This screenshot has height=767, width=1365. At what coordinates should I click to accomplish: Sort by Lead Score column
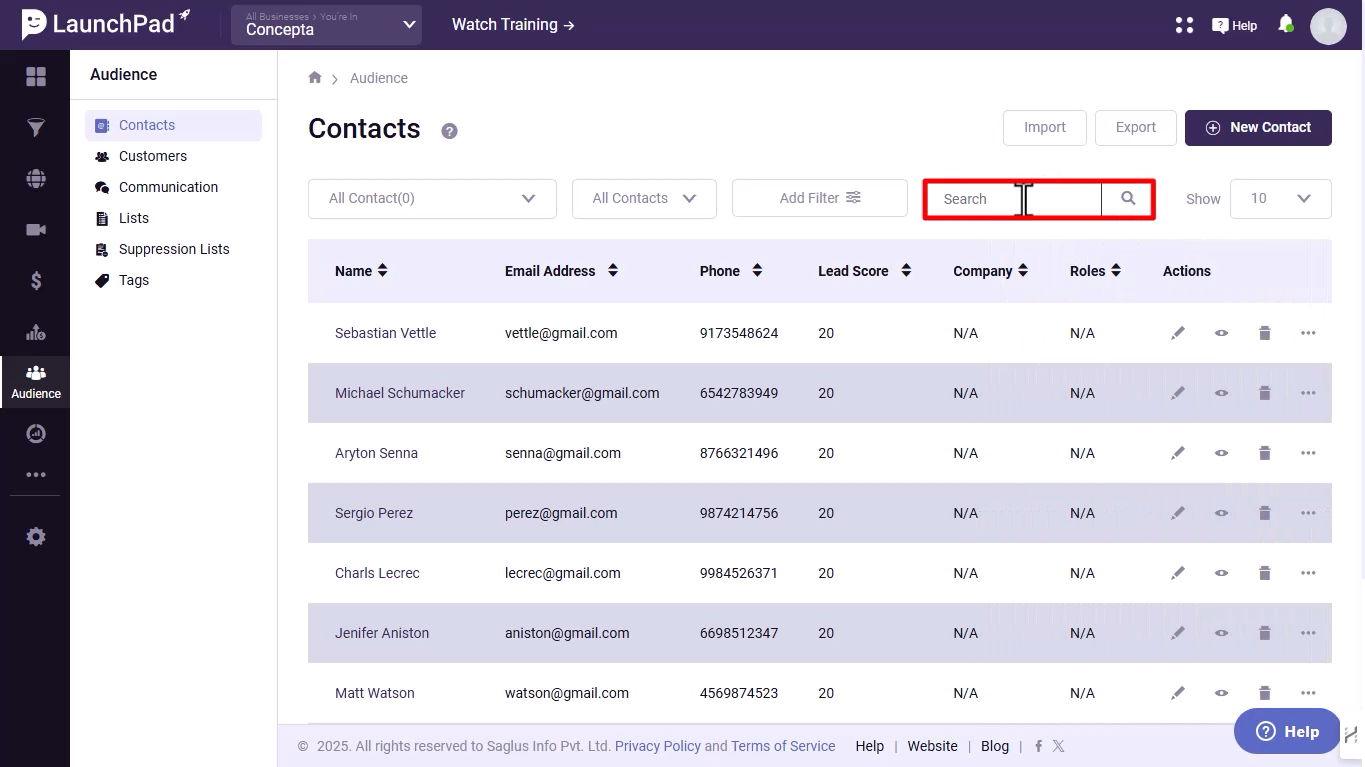coord(906,271)
